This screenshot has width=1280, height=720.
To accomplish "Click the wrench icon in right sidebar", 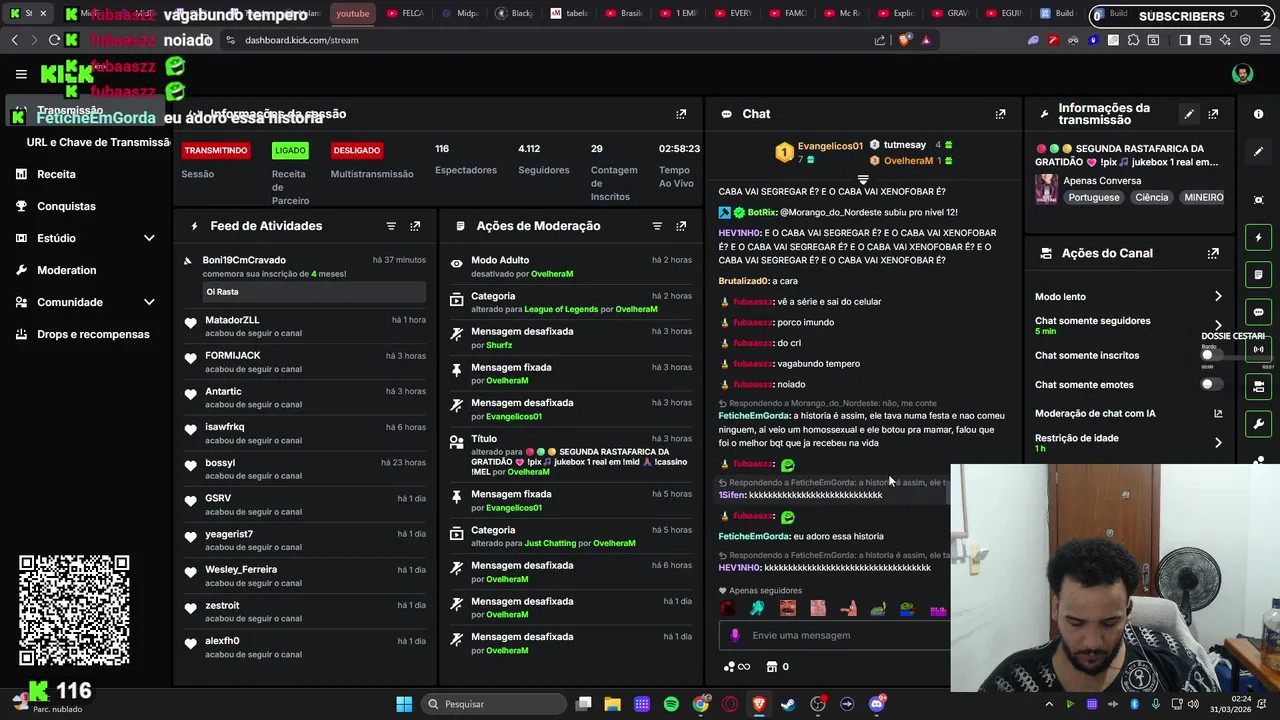I will tap(1259, 423).
